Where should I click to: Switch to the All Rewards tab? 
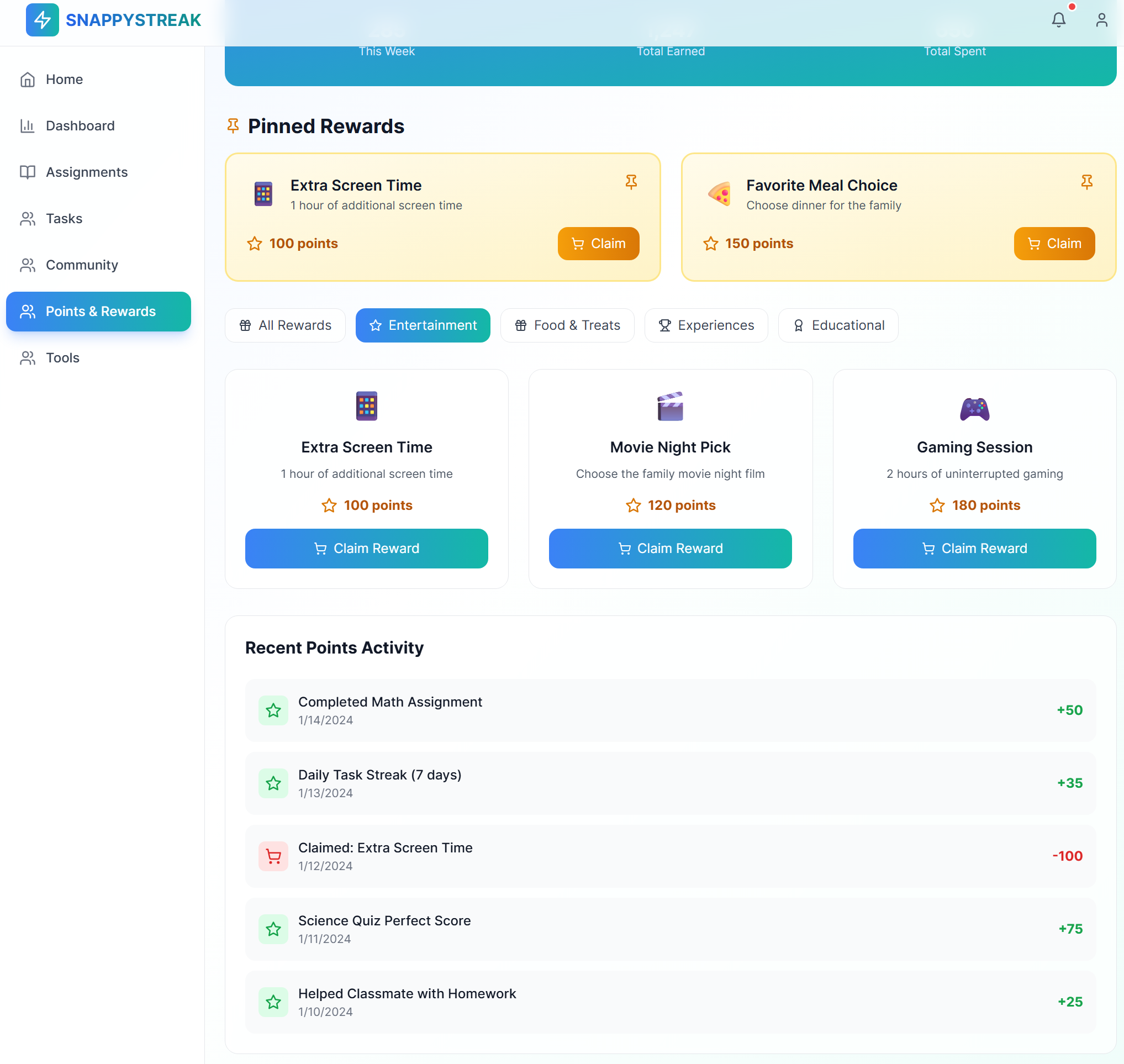(x=285, y=325)
